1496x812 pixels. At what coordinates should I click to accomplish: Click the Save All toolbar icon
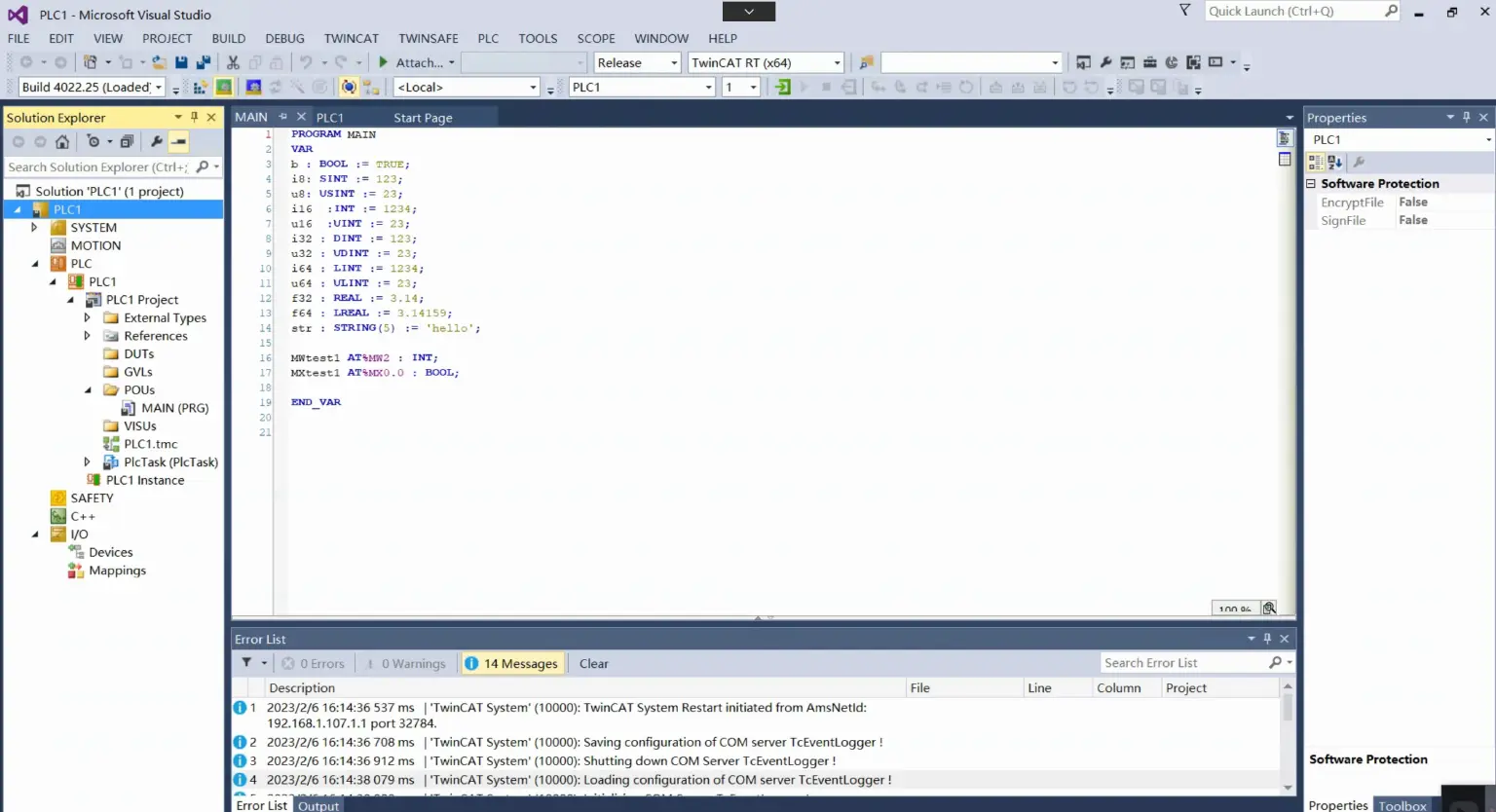(x=203, y=62)
